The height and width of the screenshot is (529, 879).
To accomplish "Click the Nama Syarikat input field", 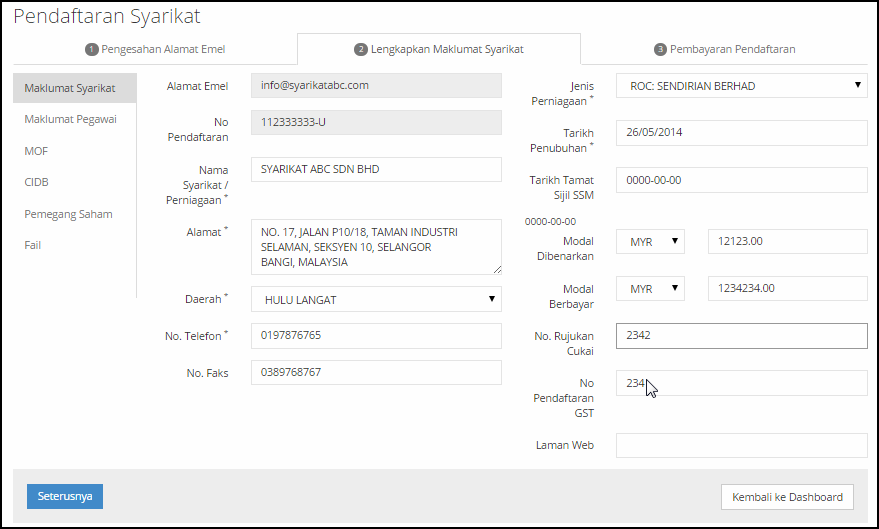I will pos(376,170).
